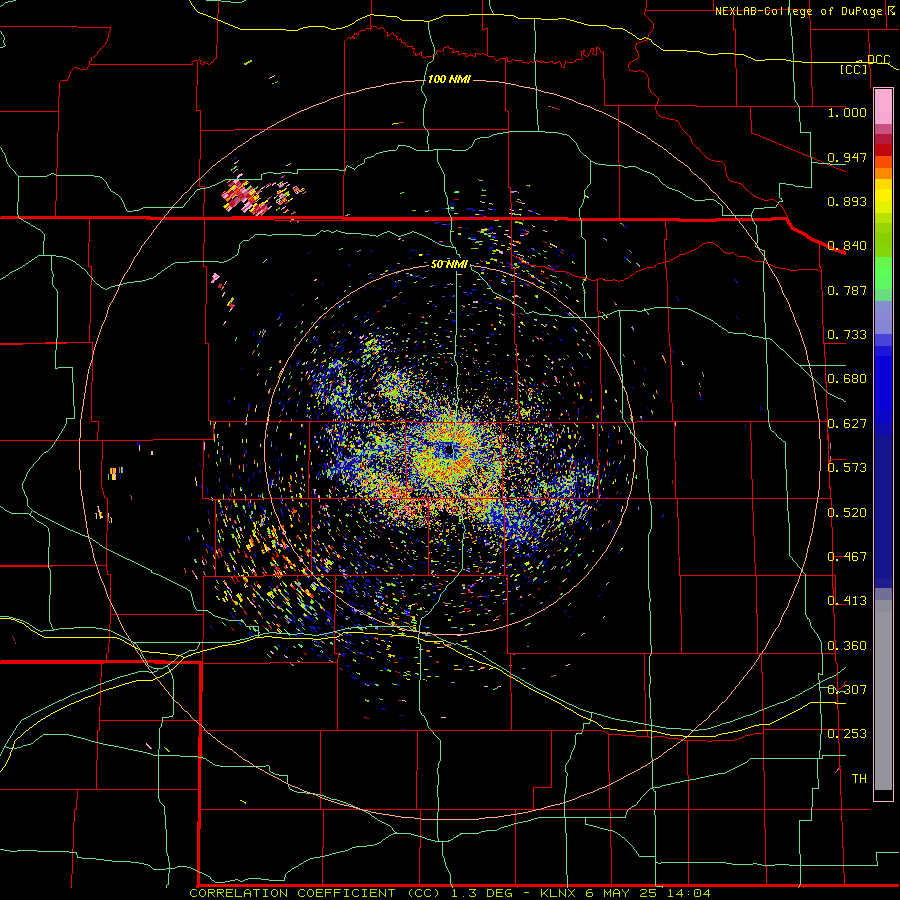Click the 0.893 scale value
The height and width of the screenshot is (900, 900).
(847, 201)
